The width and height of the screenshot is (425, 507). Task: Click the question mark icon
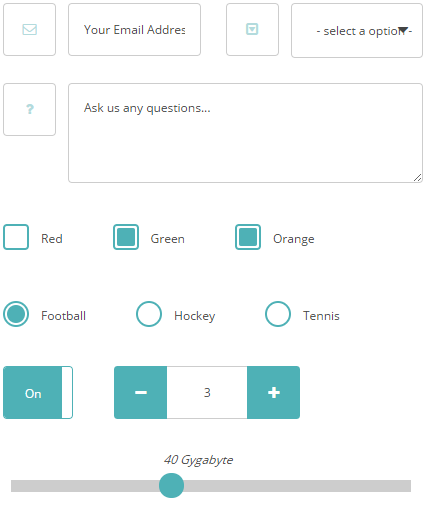pyautogui.click(x=30, y=109)
